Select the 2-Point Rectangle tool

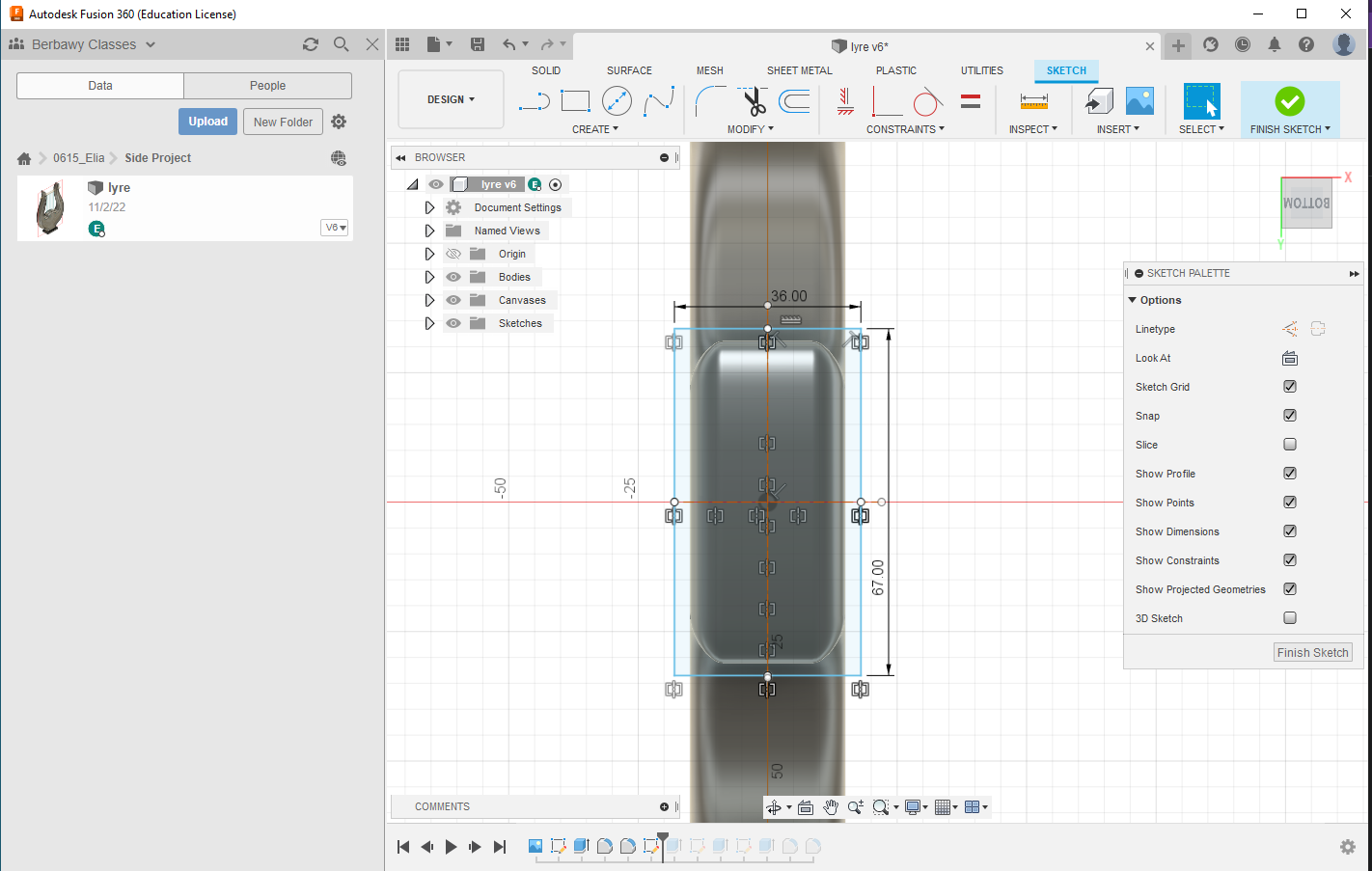coord(575,100)
